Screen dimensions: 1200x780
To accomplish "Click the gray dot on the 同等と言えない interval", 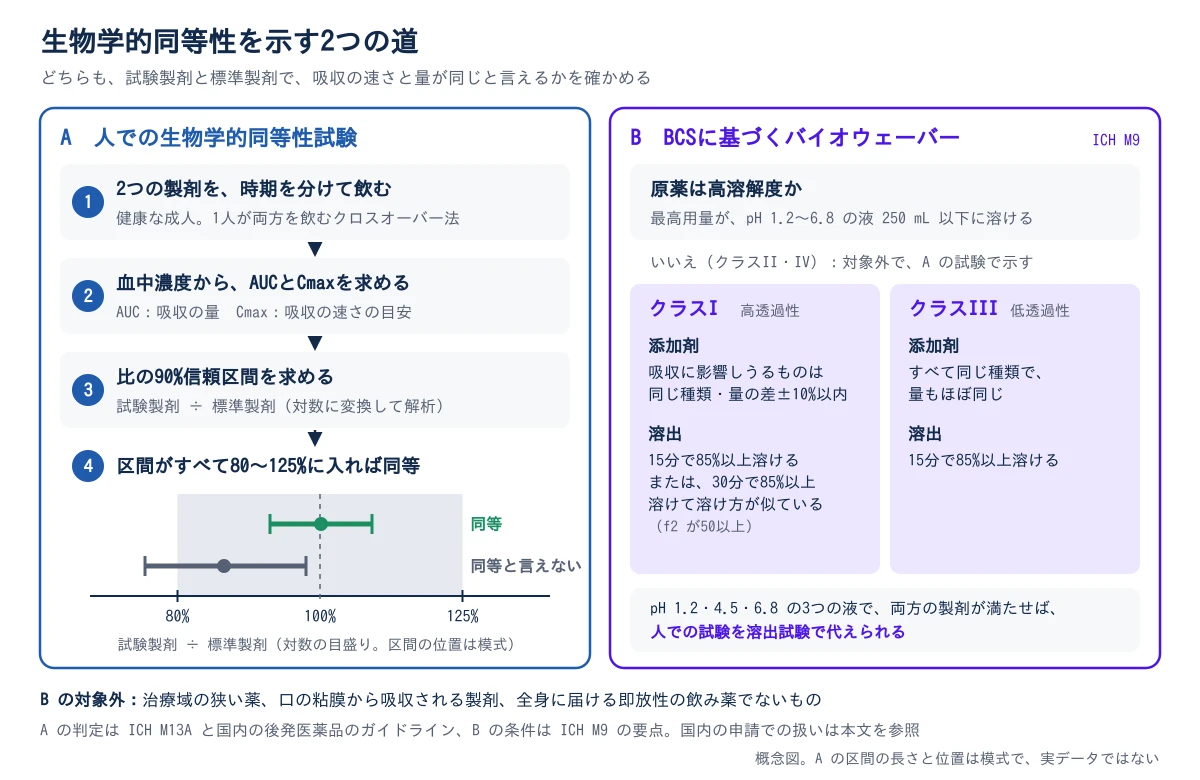I will coord(224,566).
